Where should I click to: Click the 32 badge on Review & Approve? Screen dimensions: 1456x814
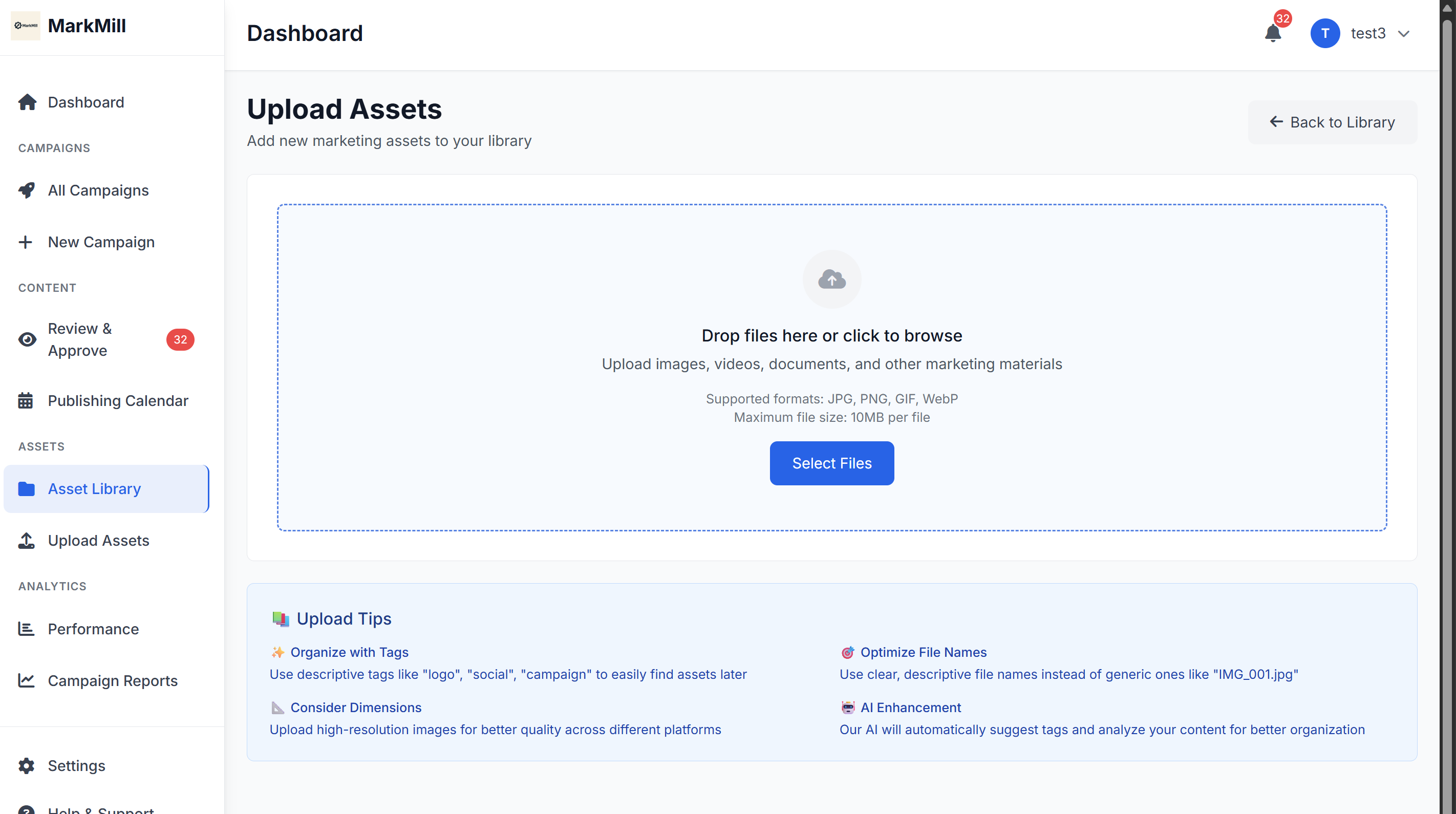pos(180,339)
